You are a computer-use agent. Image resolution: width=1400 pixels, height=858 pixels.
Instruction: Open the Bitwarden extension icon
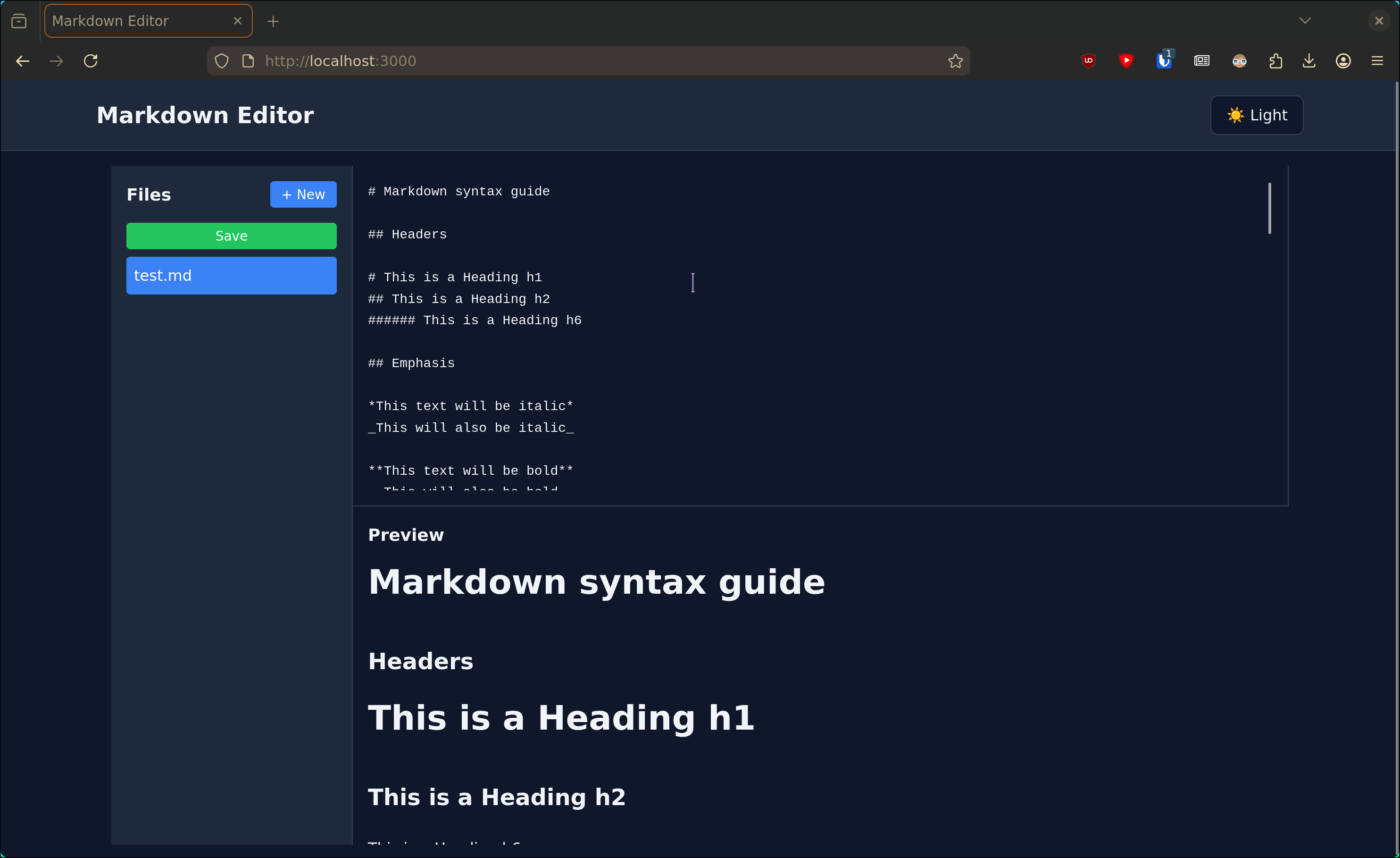click(1164, 61)
